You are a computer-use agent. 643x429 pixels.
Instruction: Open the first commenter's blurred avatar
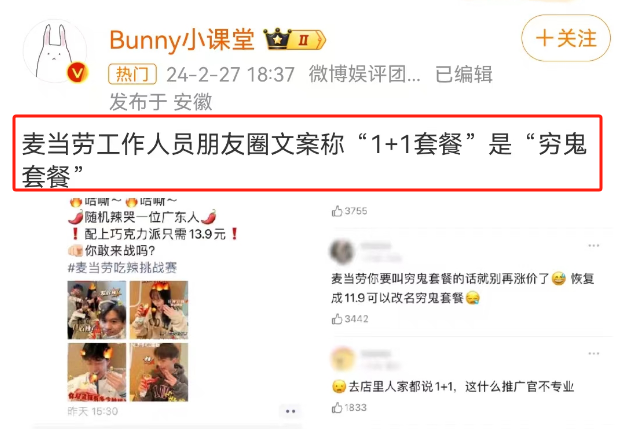(x=342, y=251)
